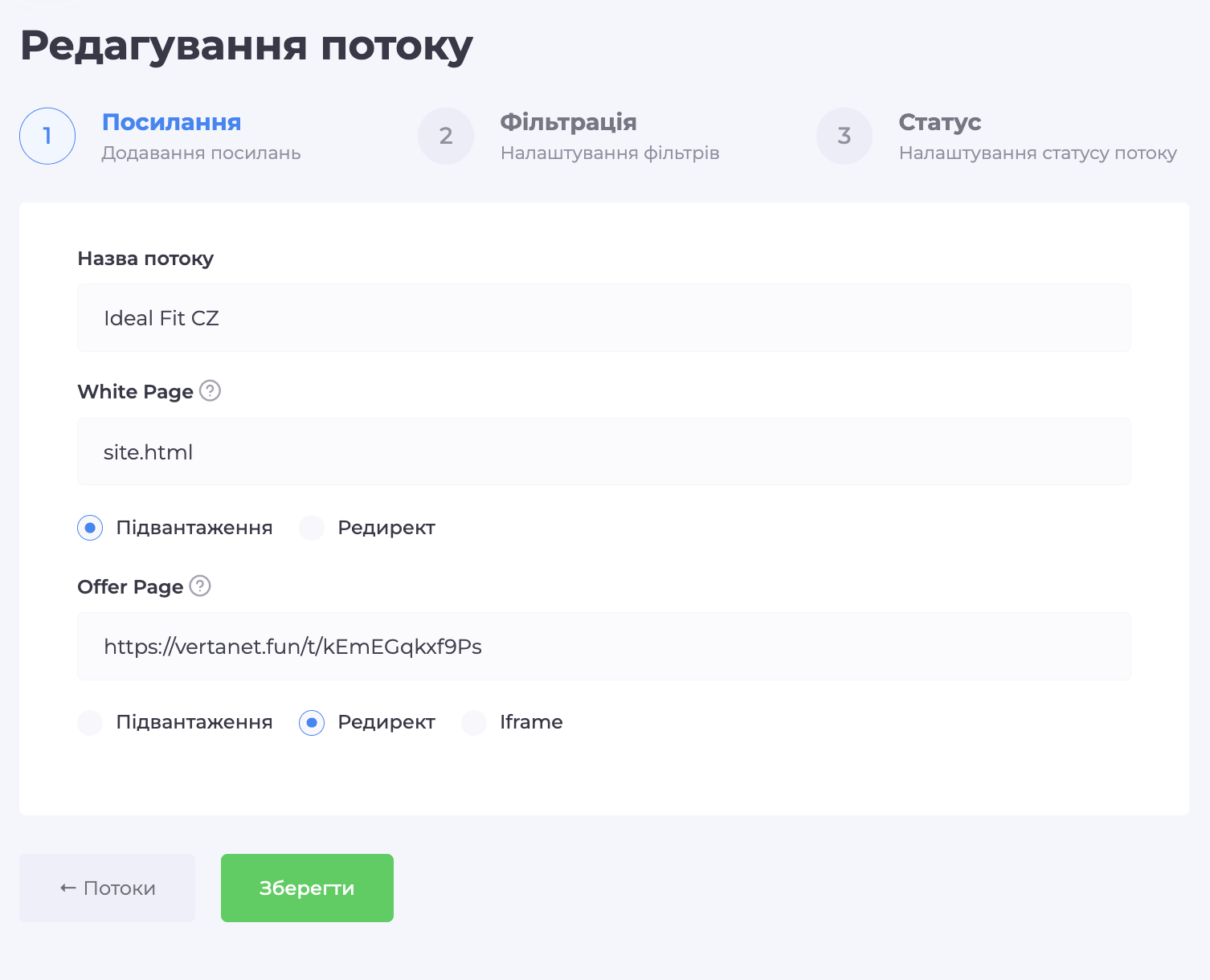
Task: Select Підвантаження radio under Offer Page
Action: (90, 722)
